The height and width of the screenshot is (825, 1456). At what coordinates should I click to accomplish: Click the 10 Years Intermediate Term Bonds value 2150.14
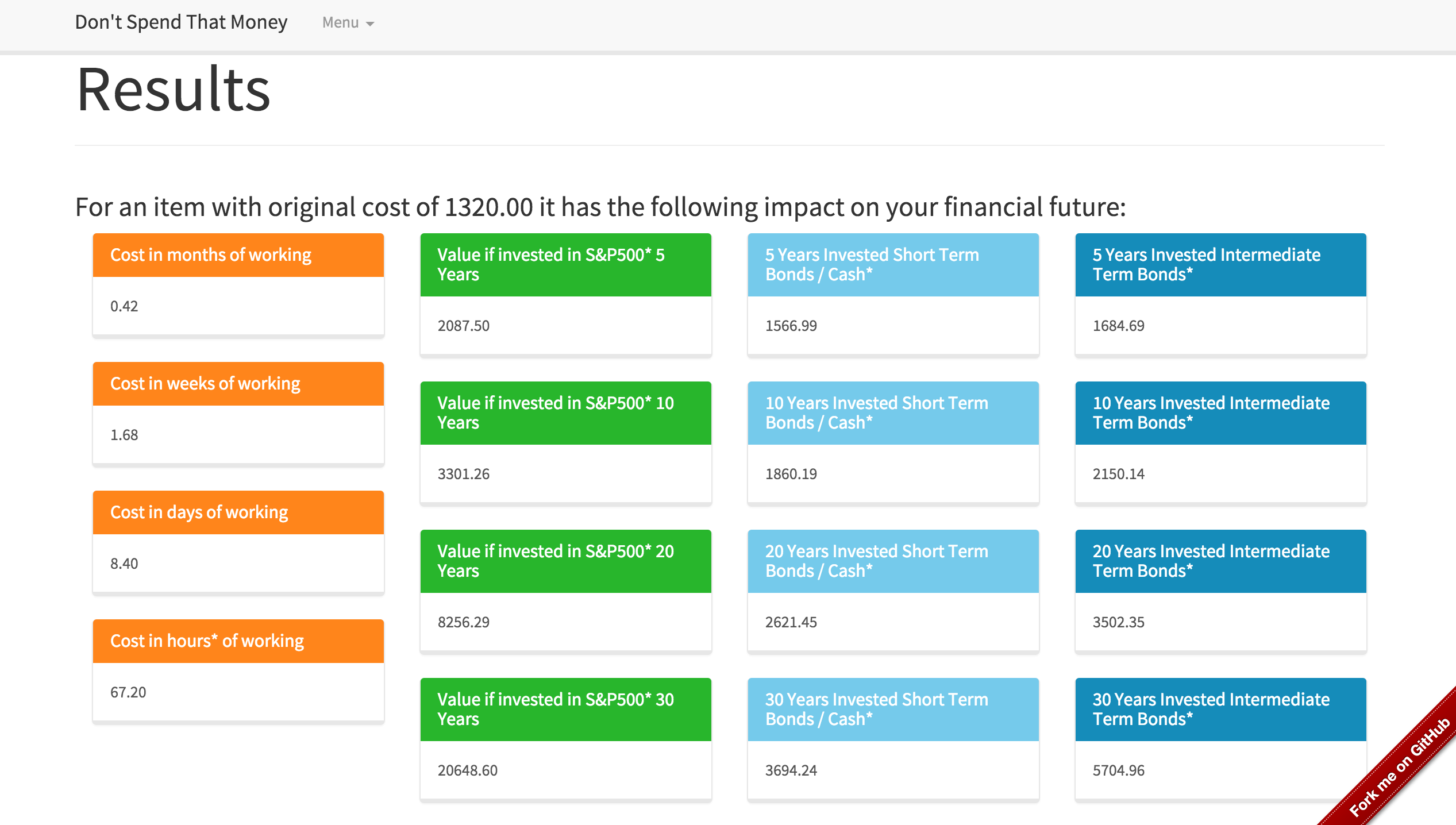(x=1118, y=474)
